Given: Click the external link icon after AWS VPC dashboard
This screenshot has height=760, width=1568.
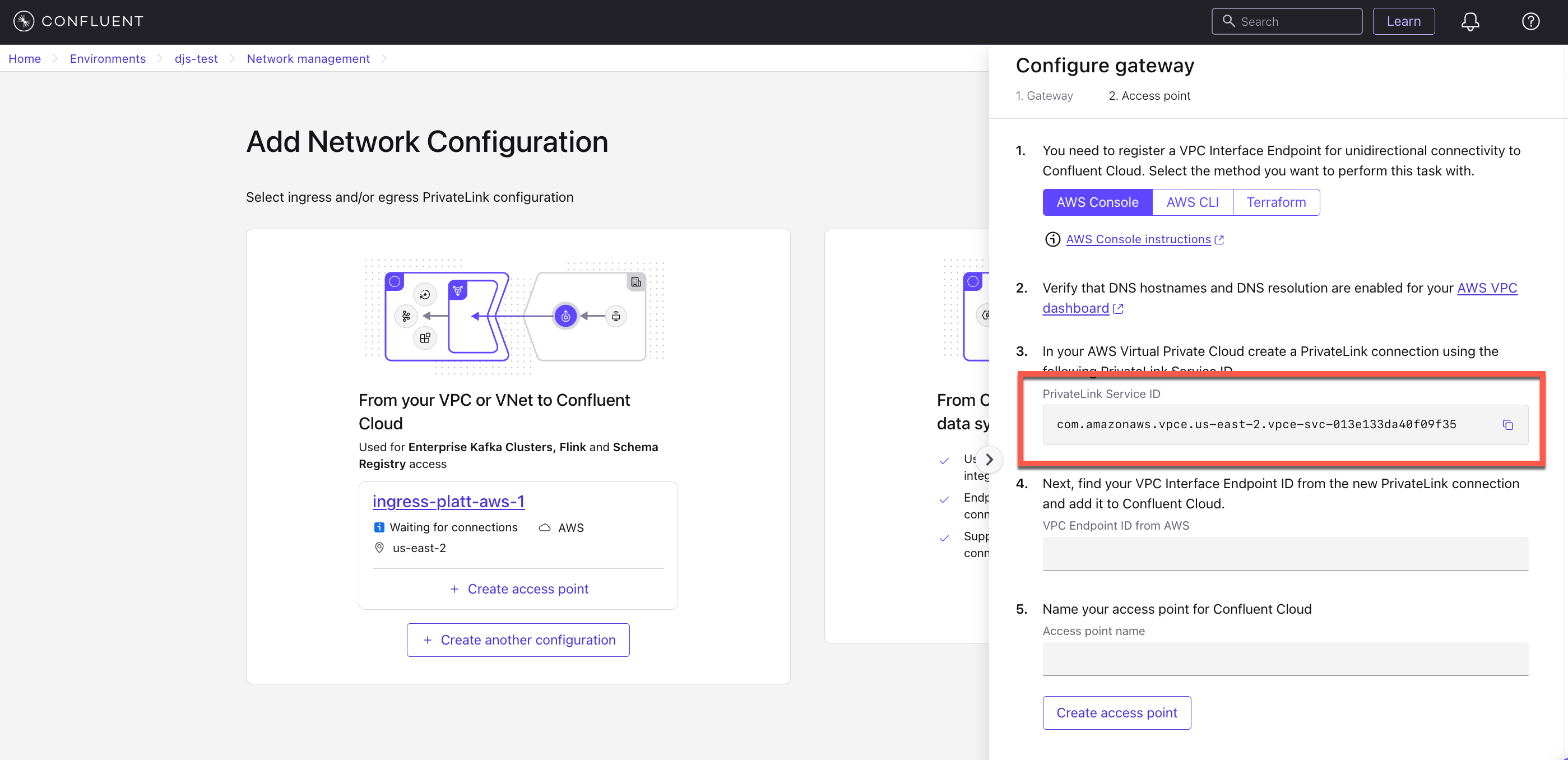Looking at the screenshot, I should [x=1118, y=309].
